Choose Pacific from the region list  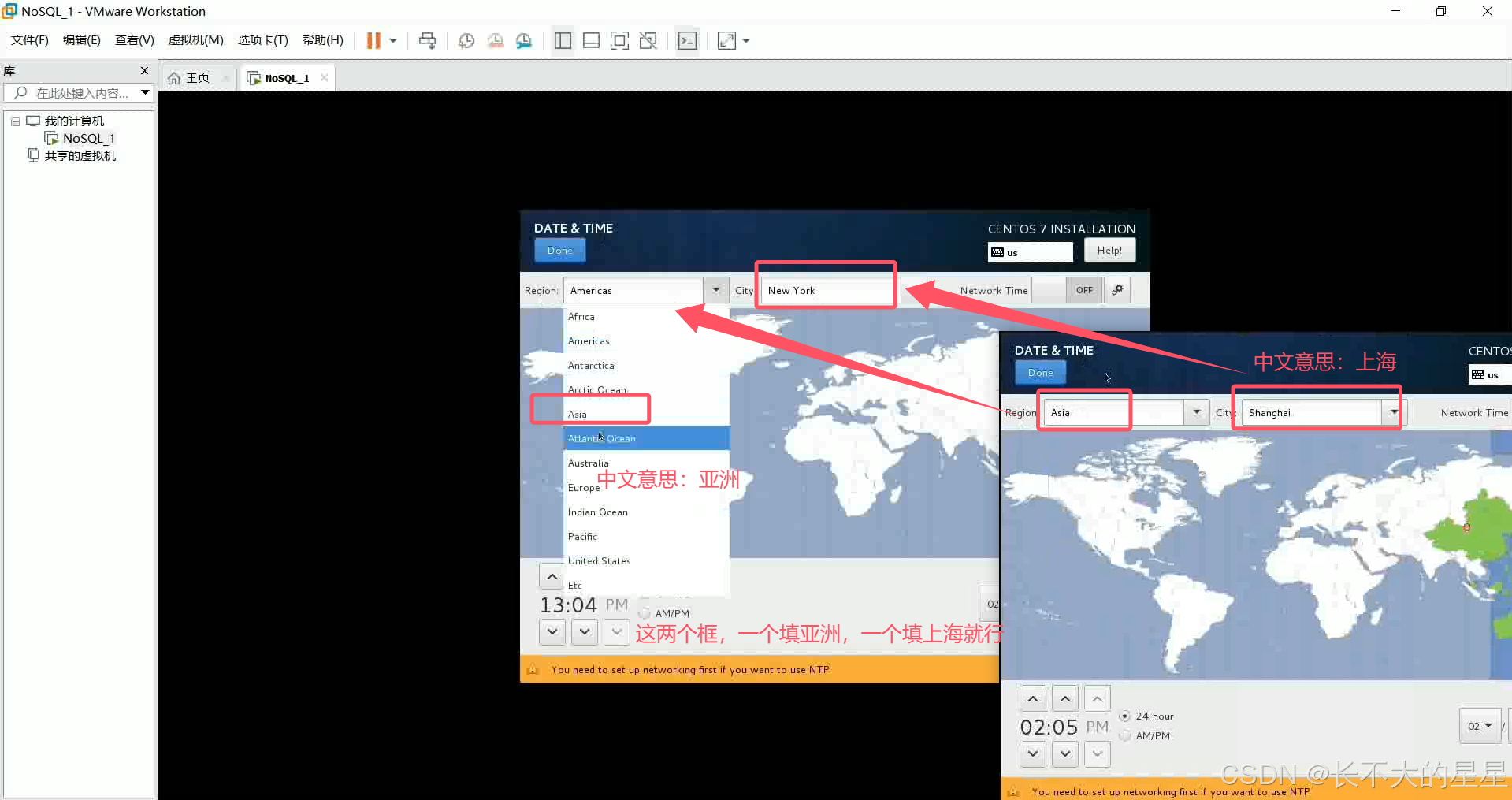pos(646,537)
